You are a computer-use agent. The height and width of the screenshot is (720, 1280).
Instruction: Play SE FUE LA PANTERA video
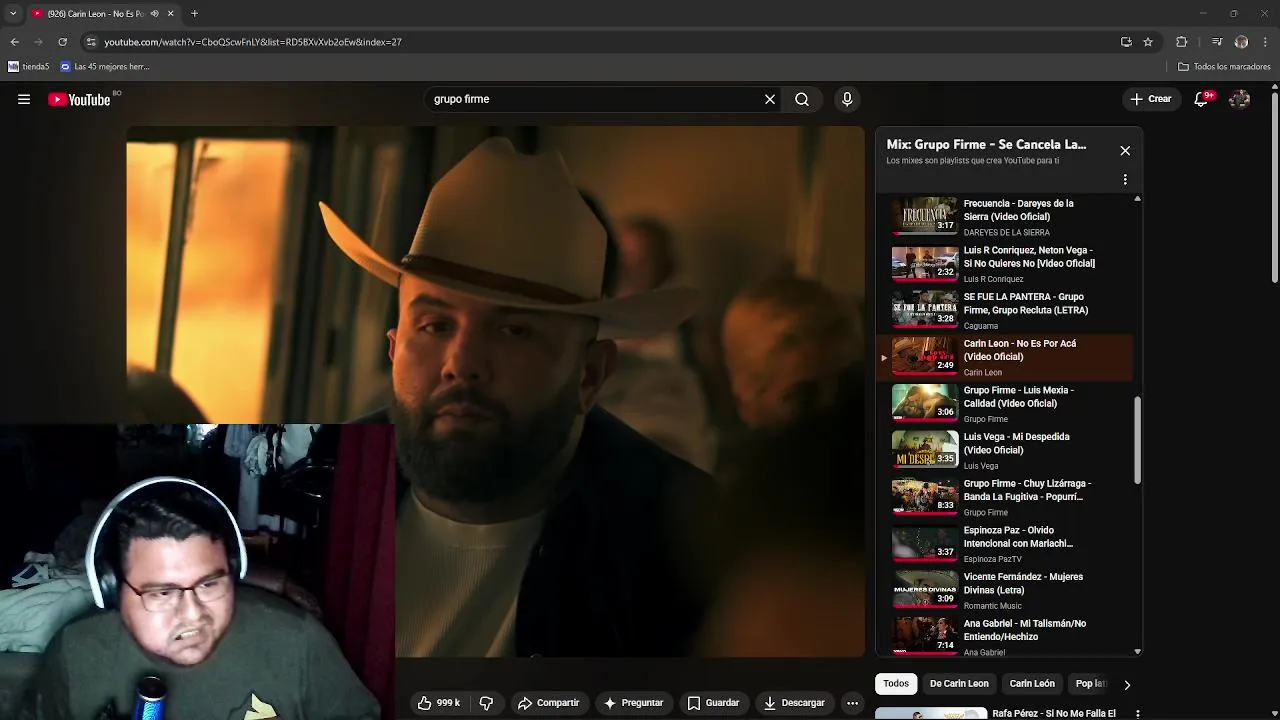pos(1005,310)
